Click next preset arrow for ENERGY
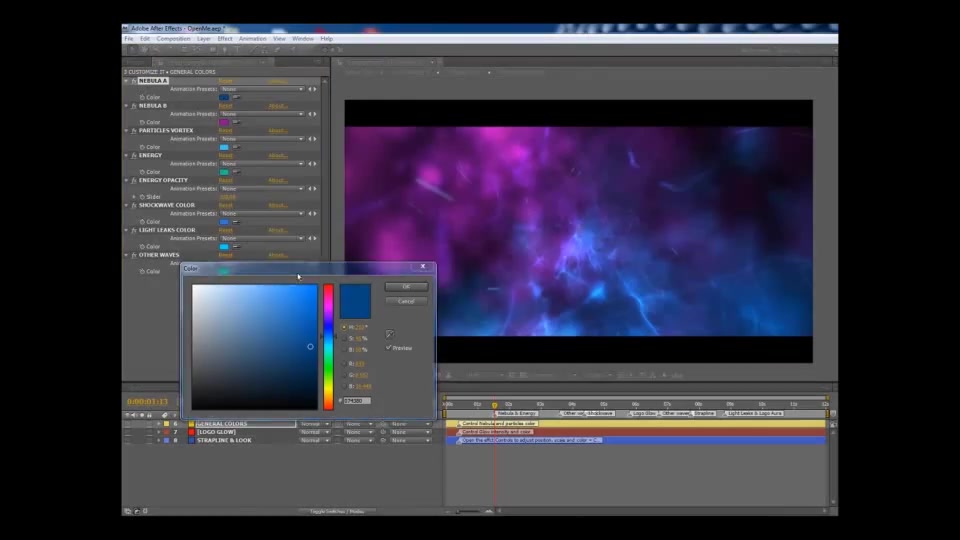 point(315,163)
